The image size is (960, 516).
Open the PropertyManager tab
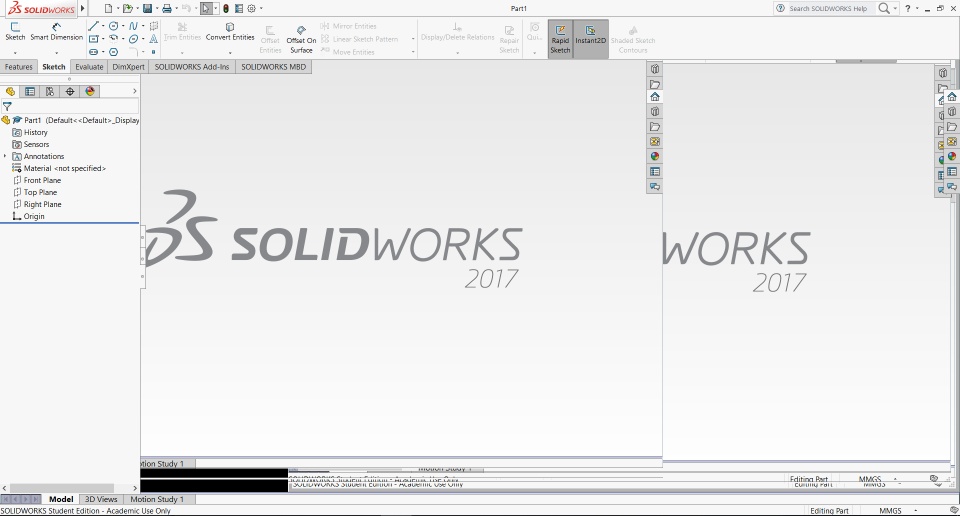[29, 91]
